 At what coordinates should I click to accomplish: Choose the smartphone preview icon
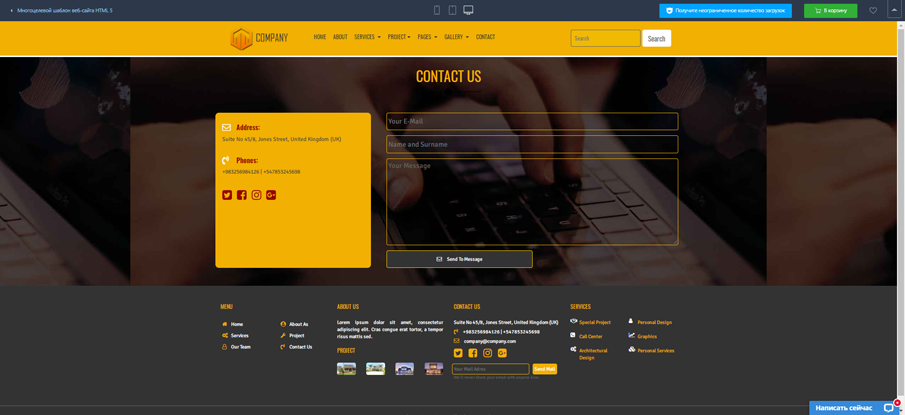tap(437, 10)
